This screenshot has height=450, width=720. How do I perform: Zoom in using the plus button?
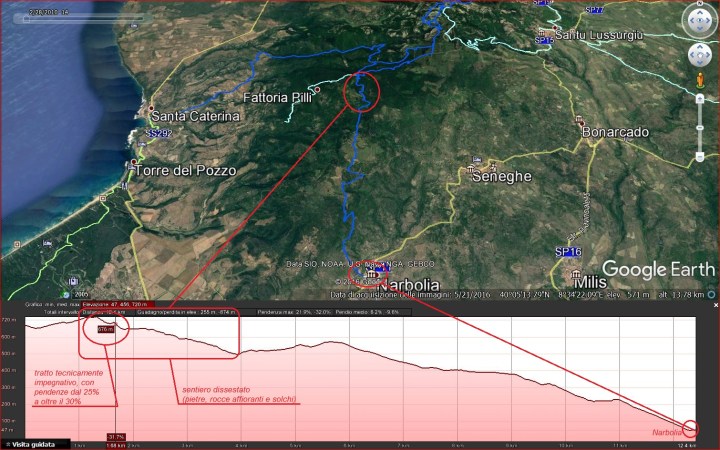tap(697, 98)
